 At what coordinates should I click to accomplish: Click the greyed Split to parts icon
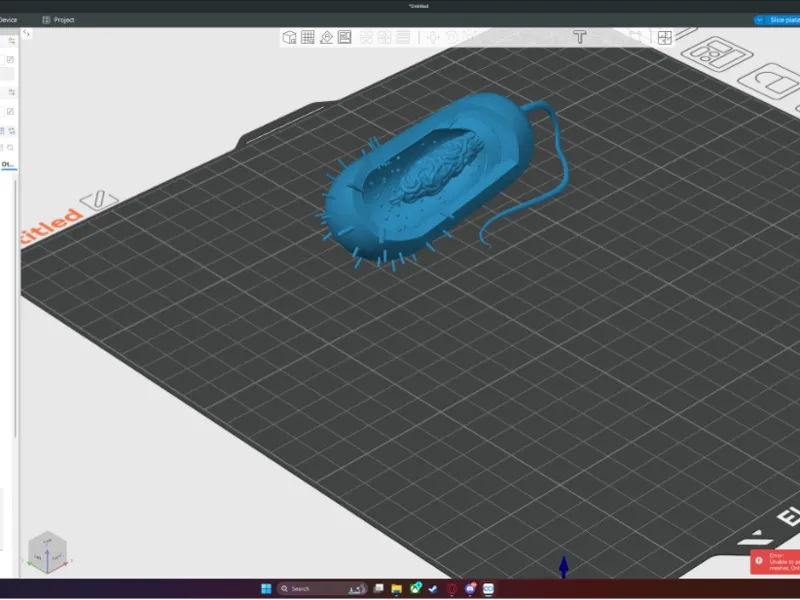384,37
